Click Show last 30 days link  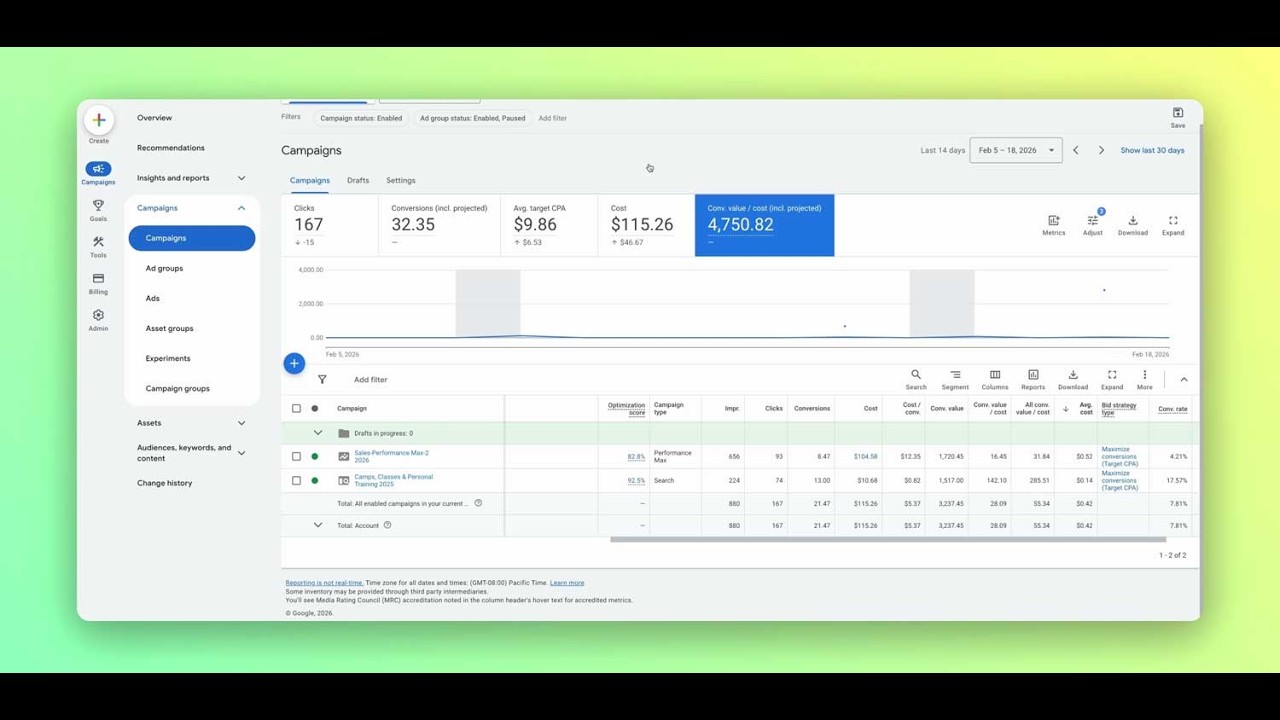click(1152, 150)
